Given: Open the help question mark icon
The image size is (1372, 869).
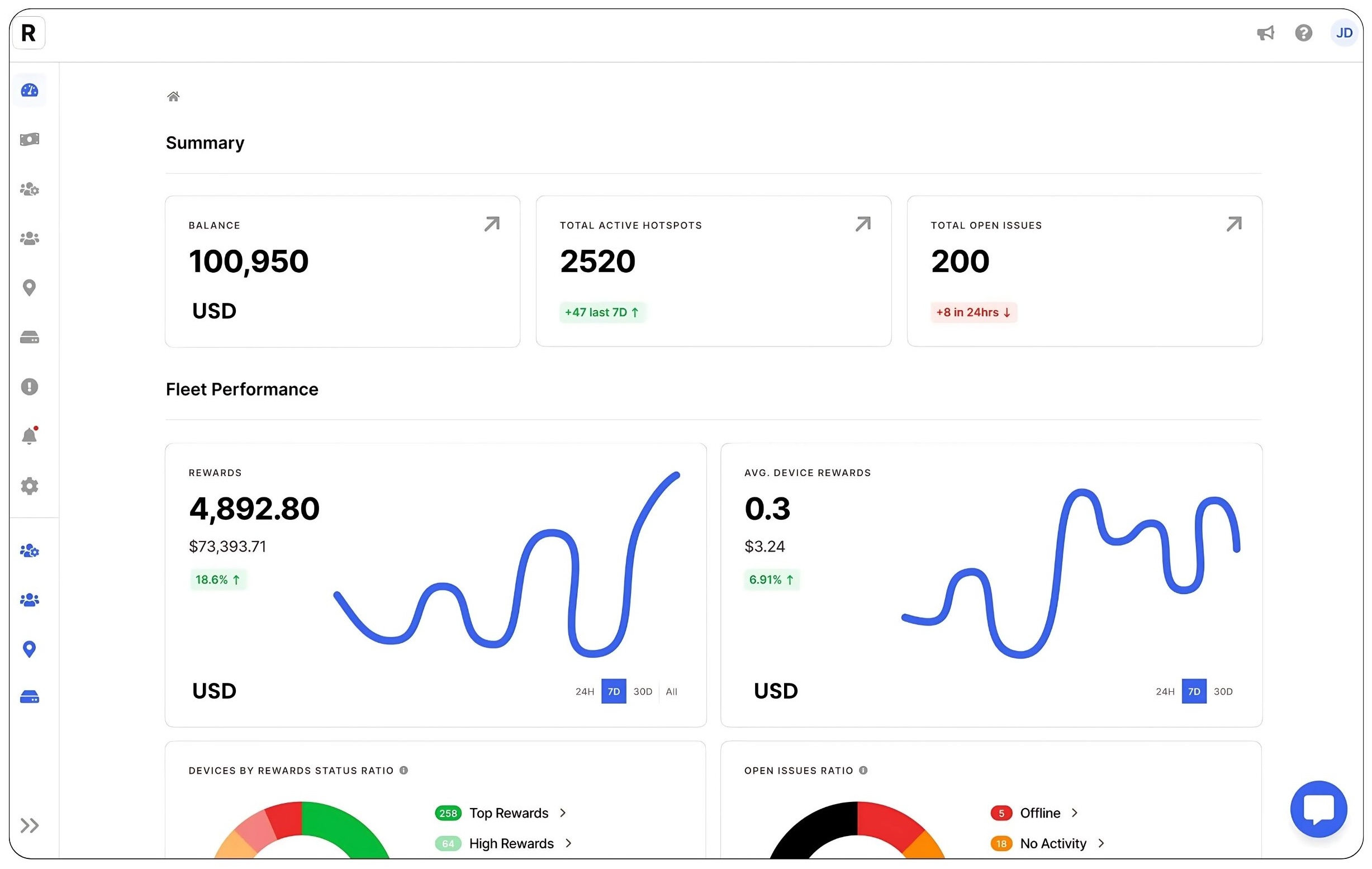Looking at the screenshot, I should coord(1303,33).
